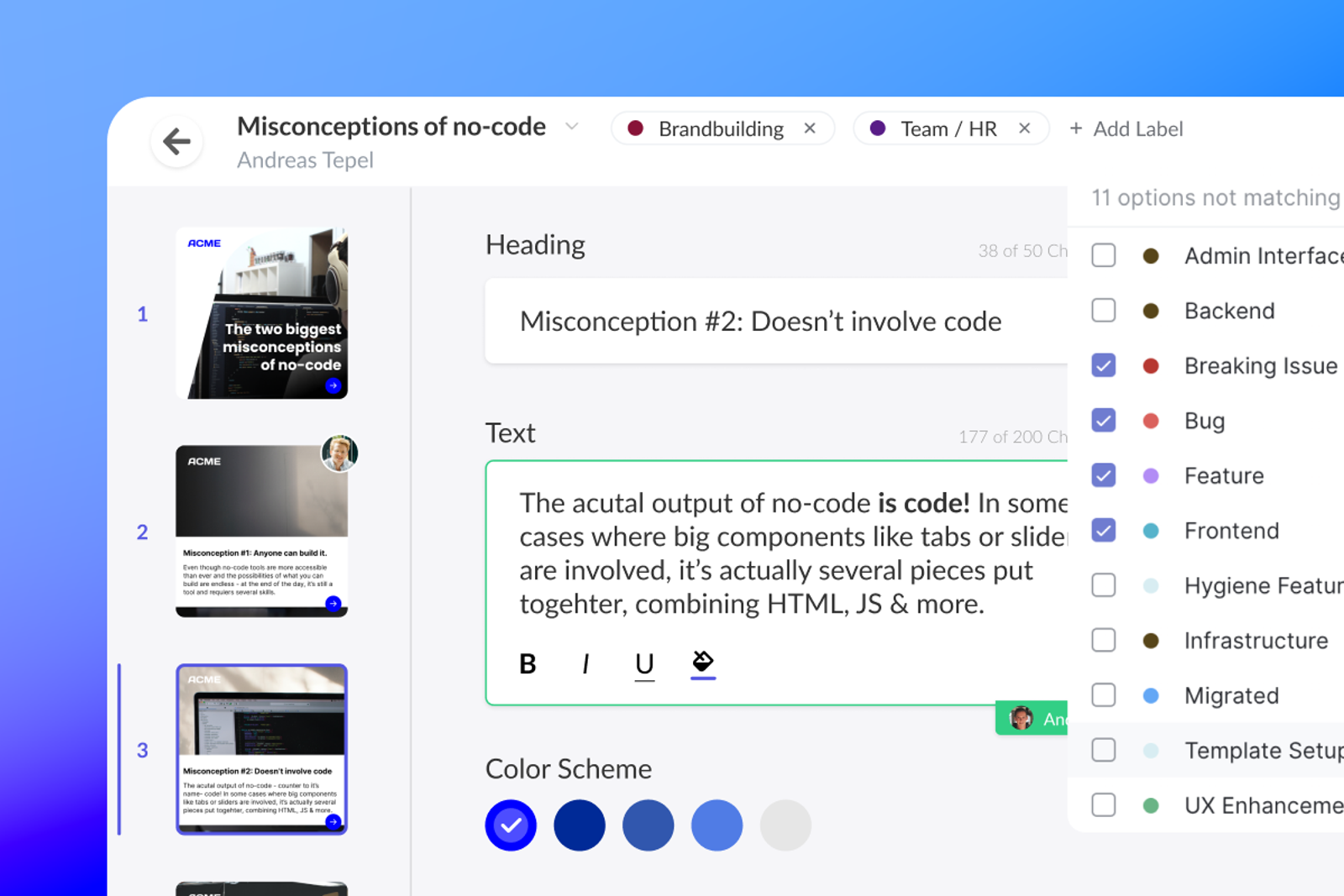
Task: Click the Frontend label text
Action: coord(1231,531)
